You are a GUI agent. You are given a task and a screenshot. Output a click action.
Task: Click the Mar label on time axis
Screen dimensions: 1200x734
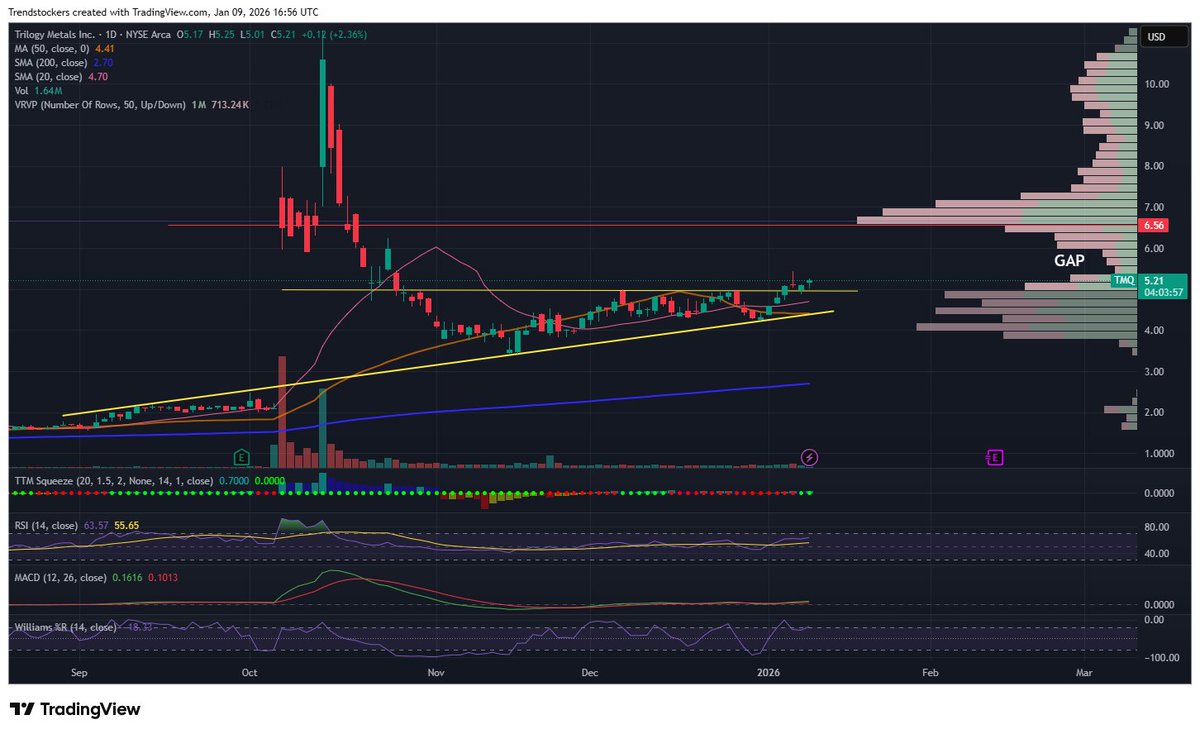click(1083, 675)
